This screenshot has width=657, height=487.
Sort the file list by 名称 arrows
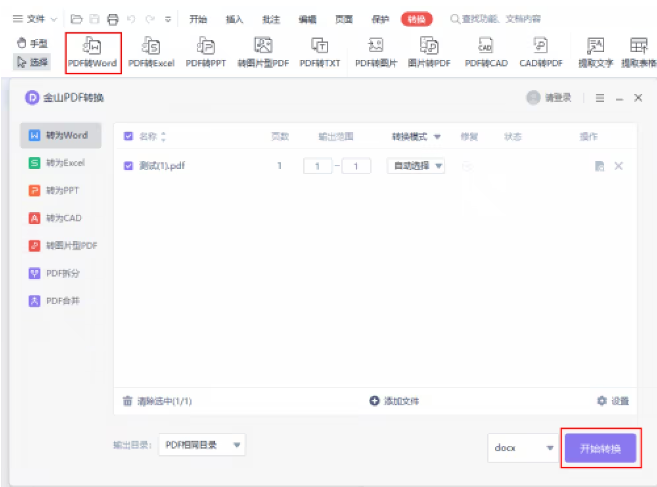click(x=163, y=136)
